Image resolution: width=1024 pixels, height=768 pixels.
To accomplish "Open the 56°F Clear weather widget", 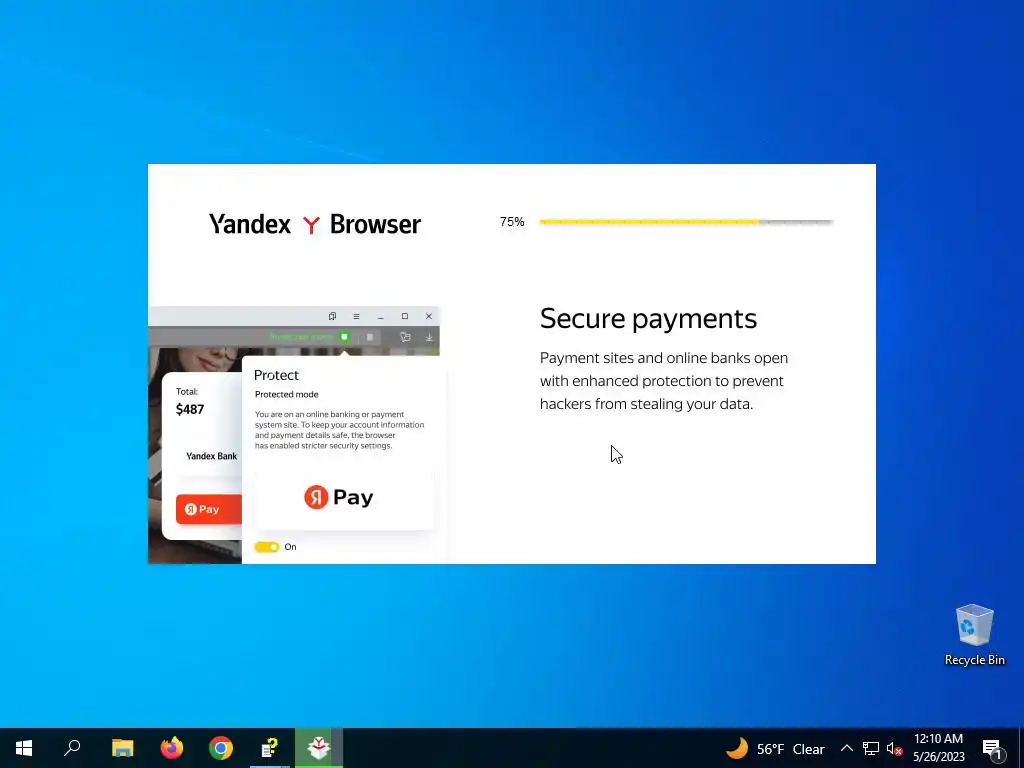I will pos(776,748).
